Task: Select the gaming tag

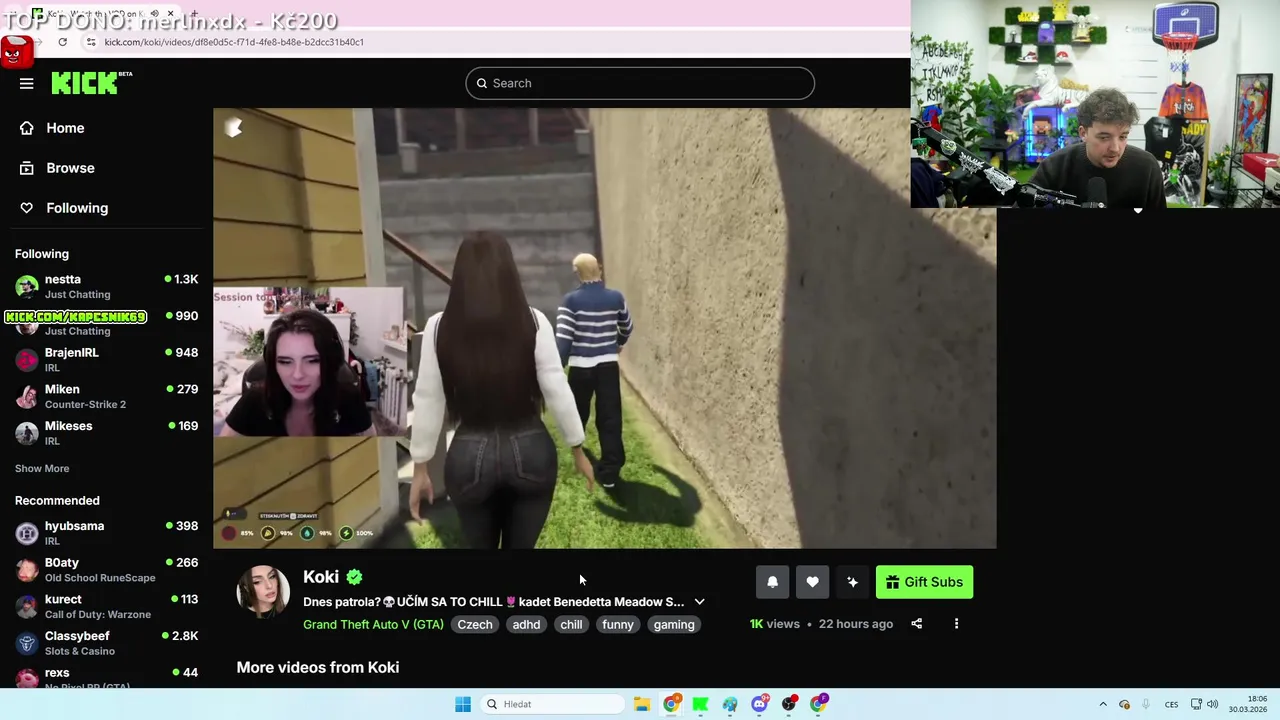Action: click(x=674, y=624)
